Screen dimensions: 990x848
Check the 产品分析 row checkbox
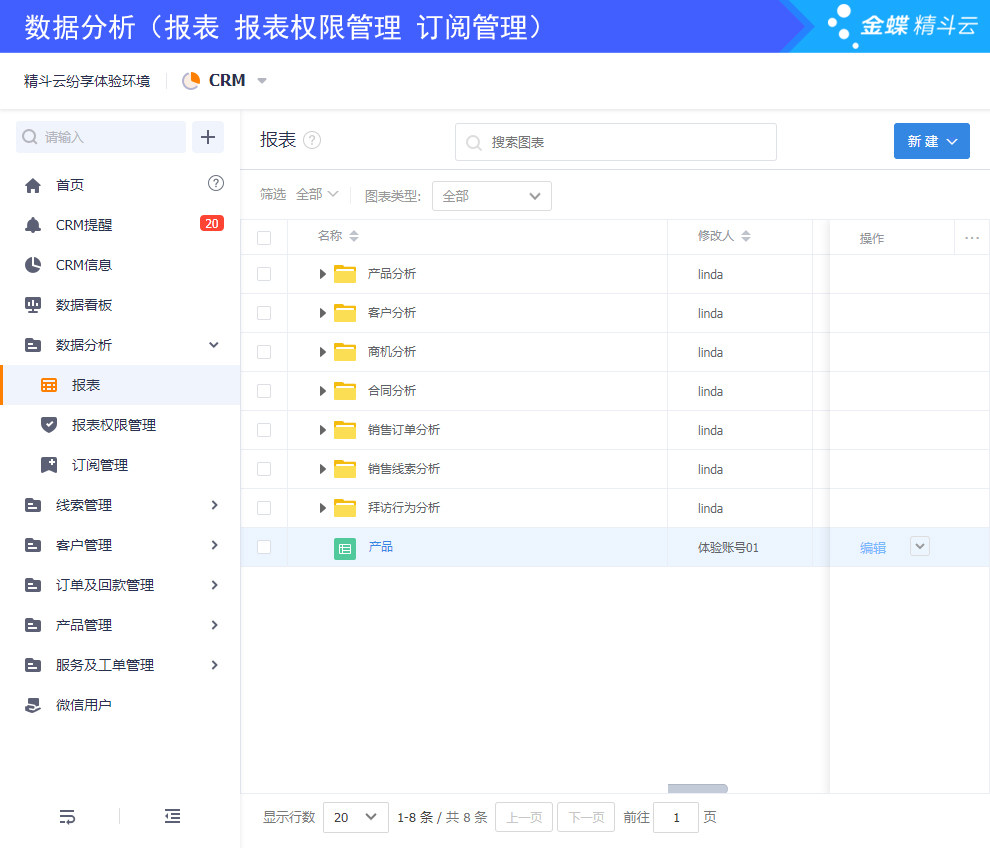coord(264,274)
